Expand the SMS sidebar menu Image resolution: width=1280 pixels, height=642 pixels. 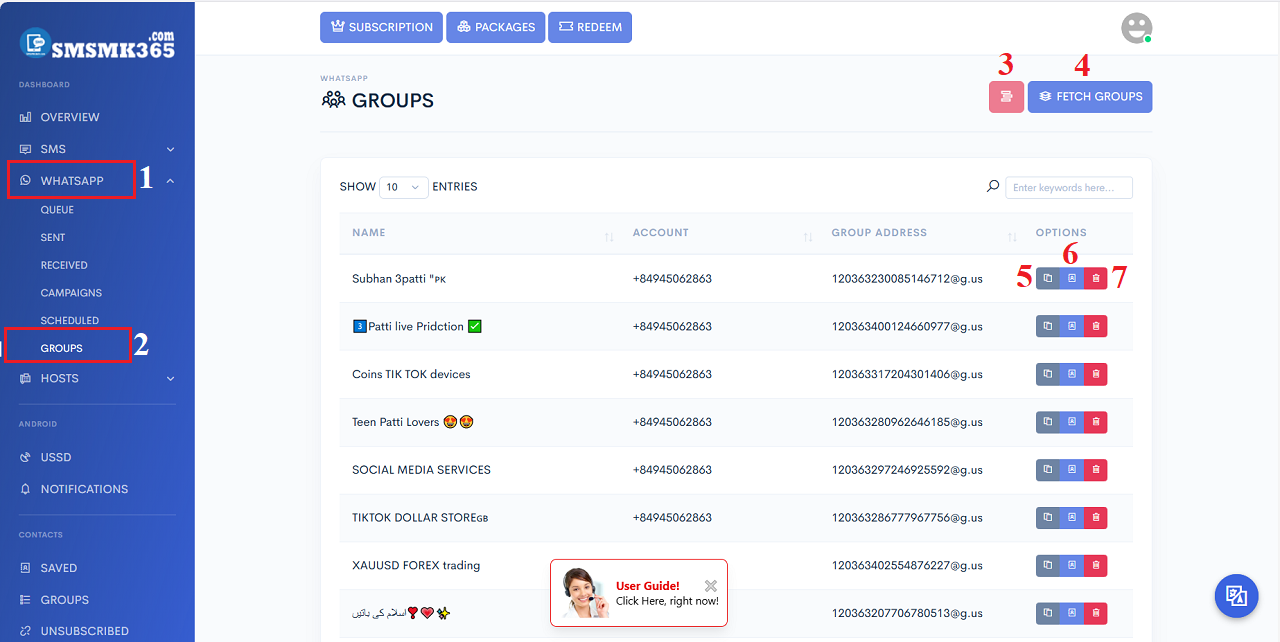pyautogui.click(x=97, y=149)
